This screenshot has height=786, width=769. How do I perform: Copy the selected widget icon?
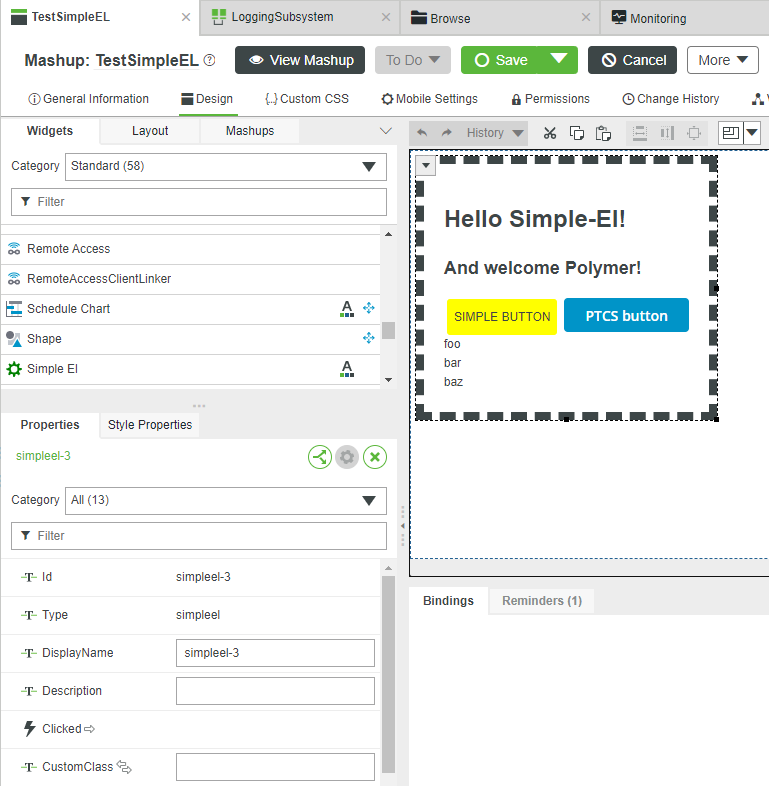pos(577,133)
